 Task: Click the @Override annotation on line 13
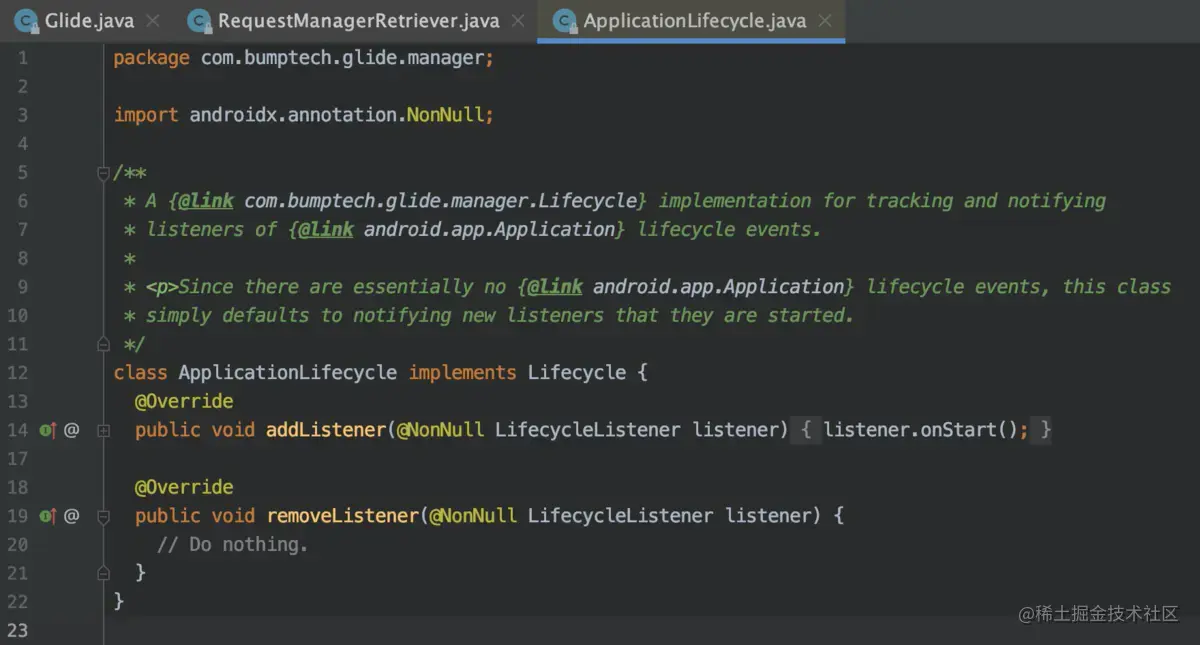184,401
